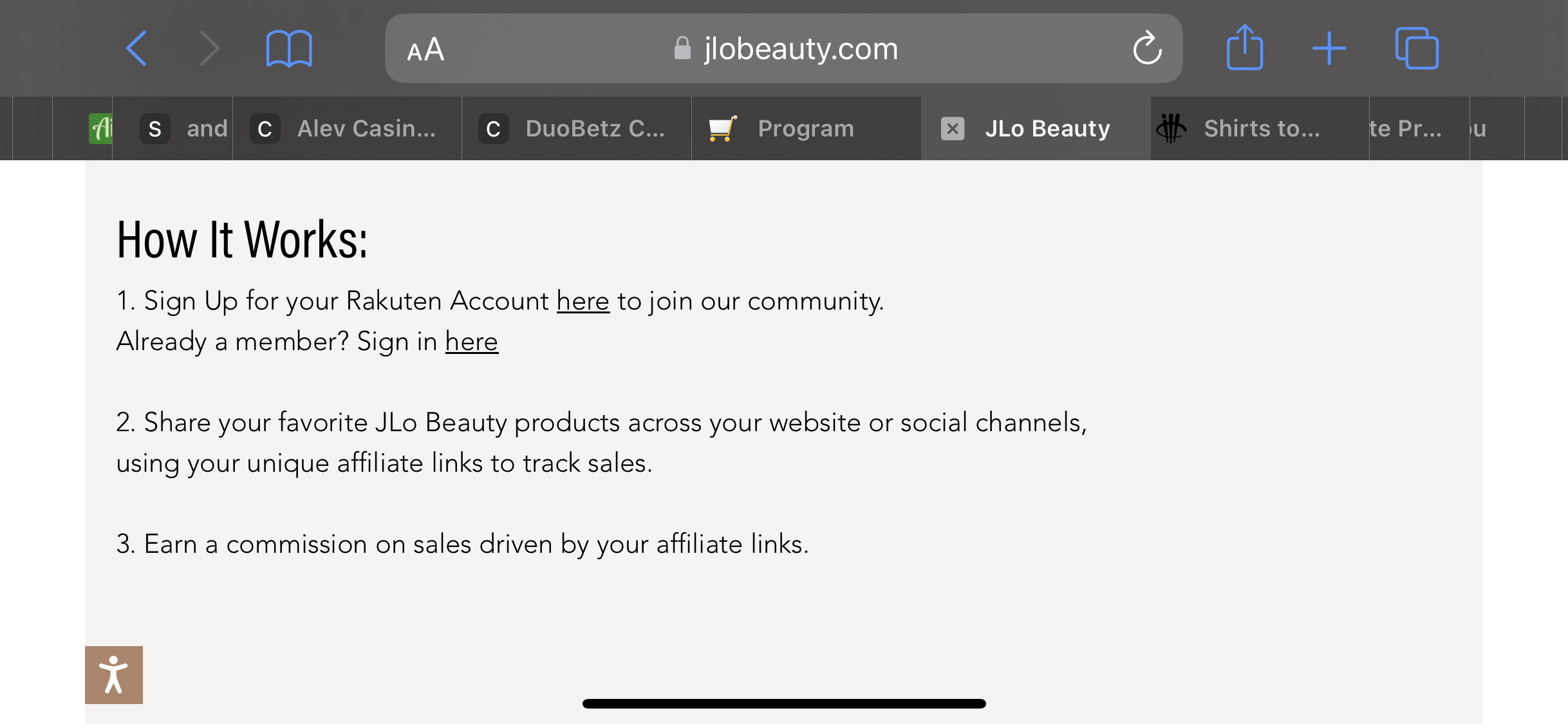Open the AA reader view menu
This screenshot has height=724, width=1568.
(x=425, y=50)
